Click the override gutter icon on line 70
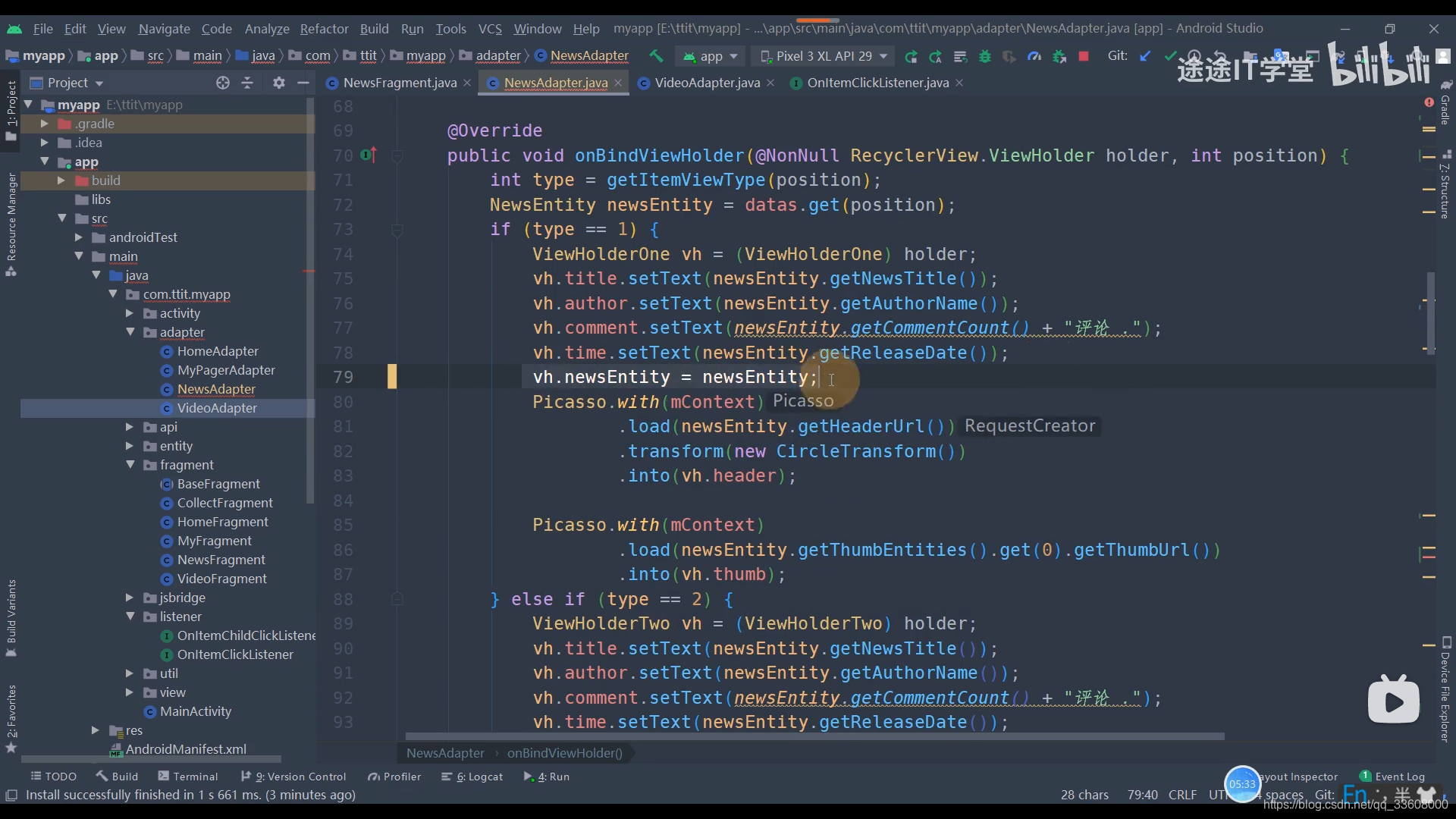Image resolution: width=1456 pixels, height=819 pixels. tap(369, 155)
